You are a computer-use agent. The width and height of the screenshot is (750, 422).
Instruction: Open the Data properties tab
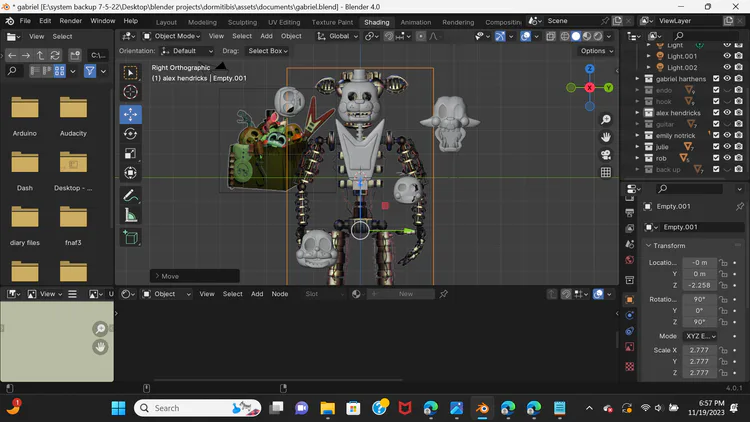[629, 347]
